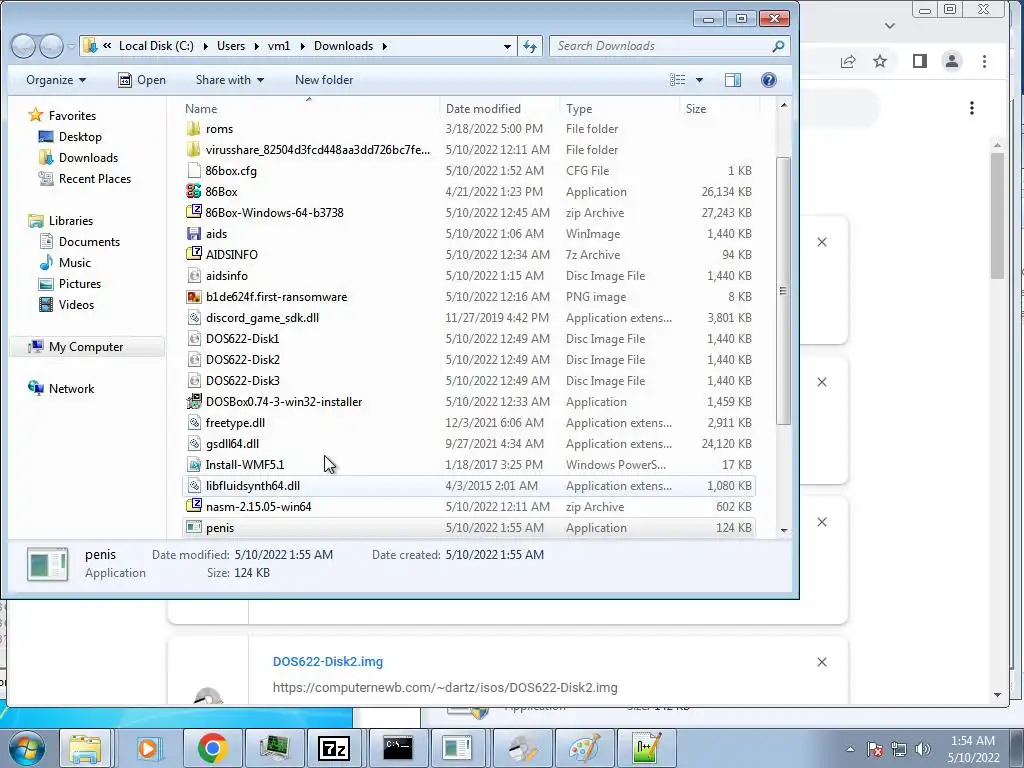The width and height of the screenshot is (1024, 768).
Task: Click the Explorer Forward navigation arrow
Action: (x=51, y=46)
